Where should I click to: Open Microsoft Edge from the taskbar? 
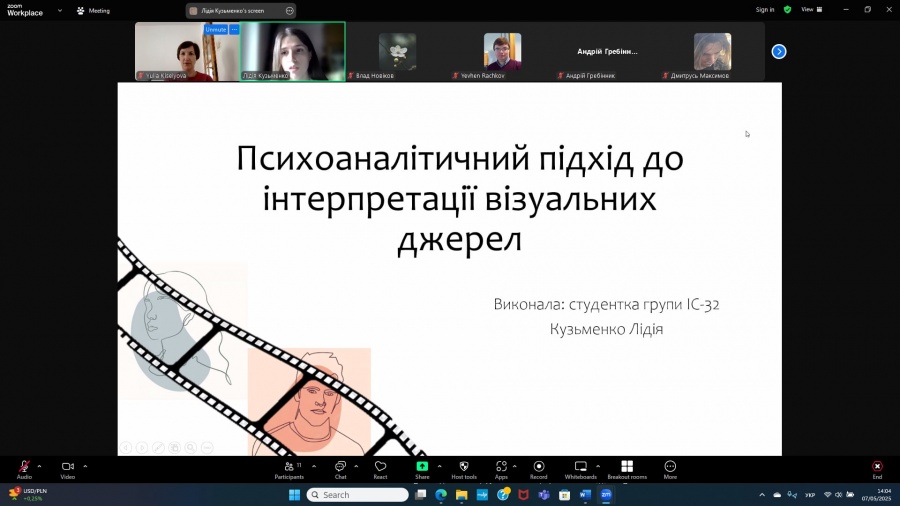441,495
